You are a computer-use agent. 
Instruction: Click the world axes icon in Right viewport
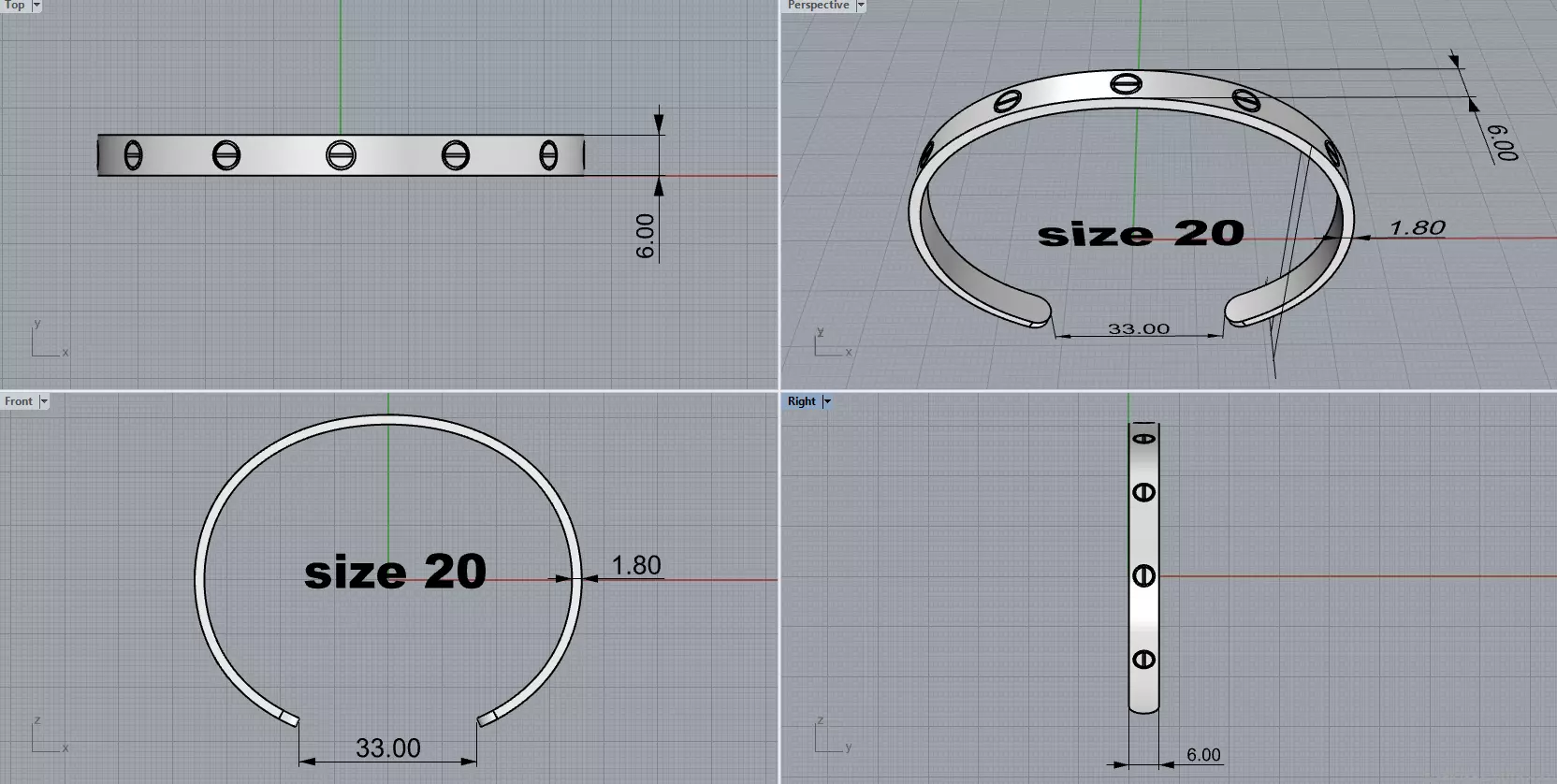click(832, 735)
